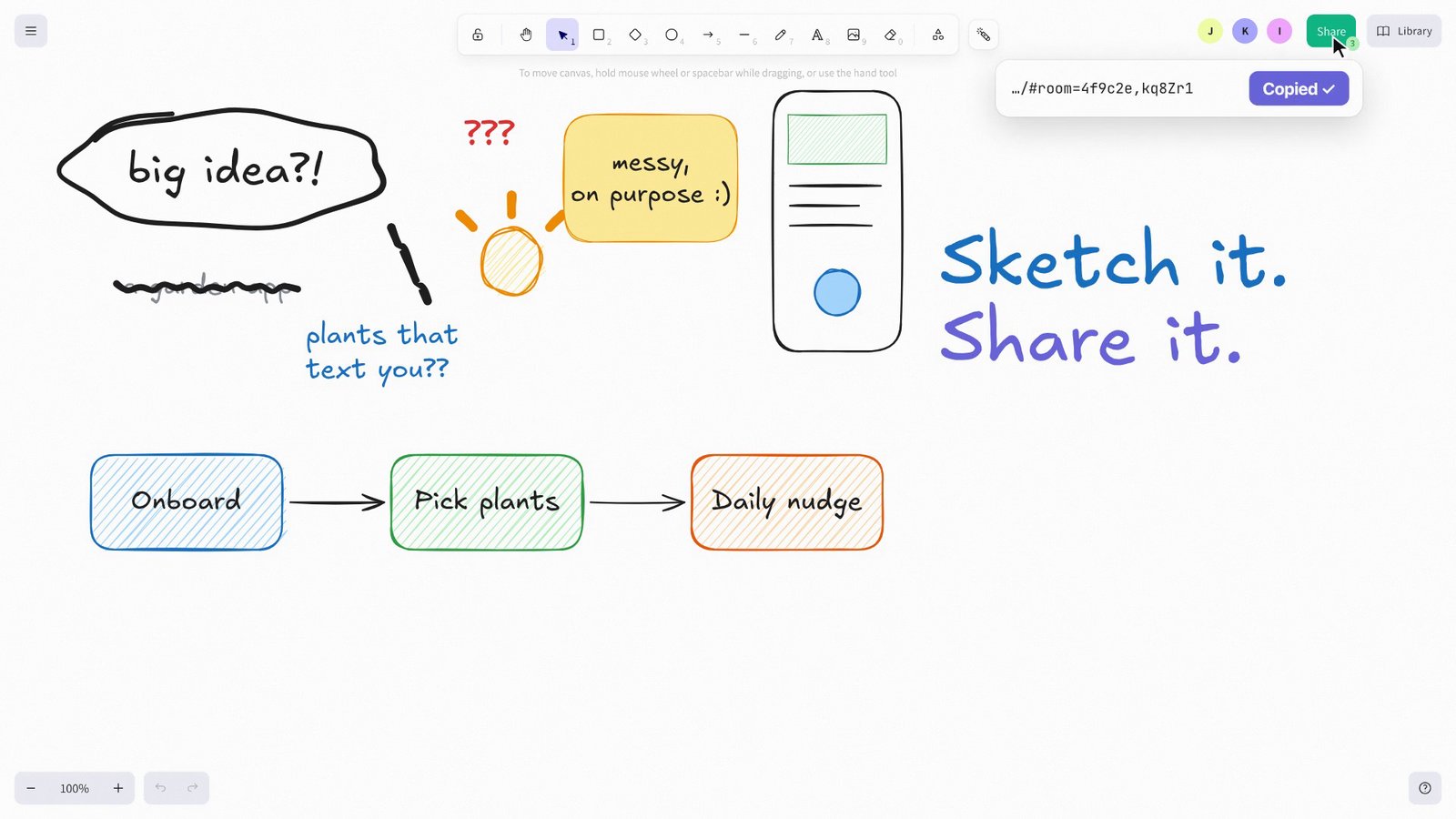Viewport: 1456px width, 819px height.
Task: Select the green hatched rectangle in phone
Action: (837, 139)
